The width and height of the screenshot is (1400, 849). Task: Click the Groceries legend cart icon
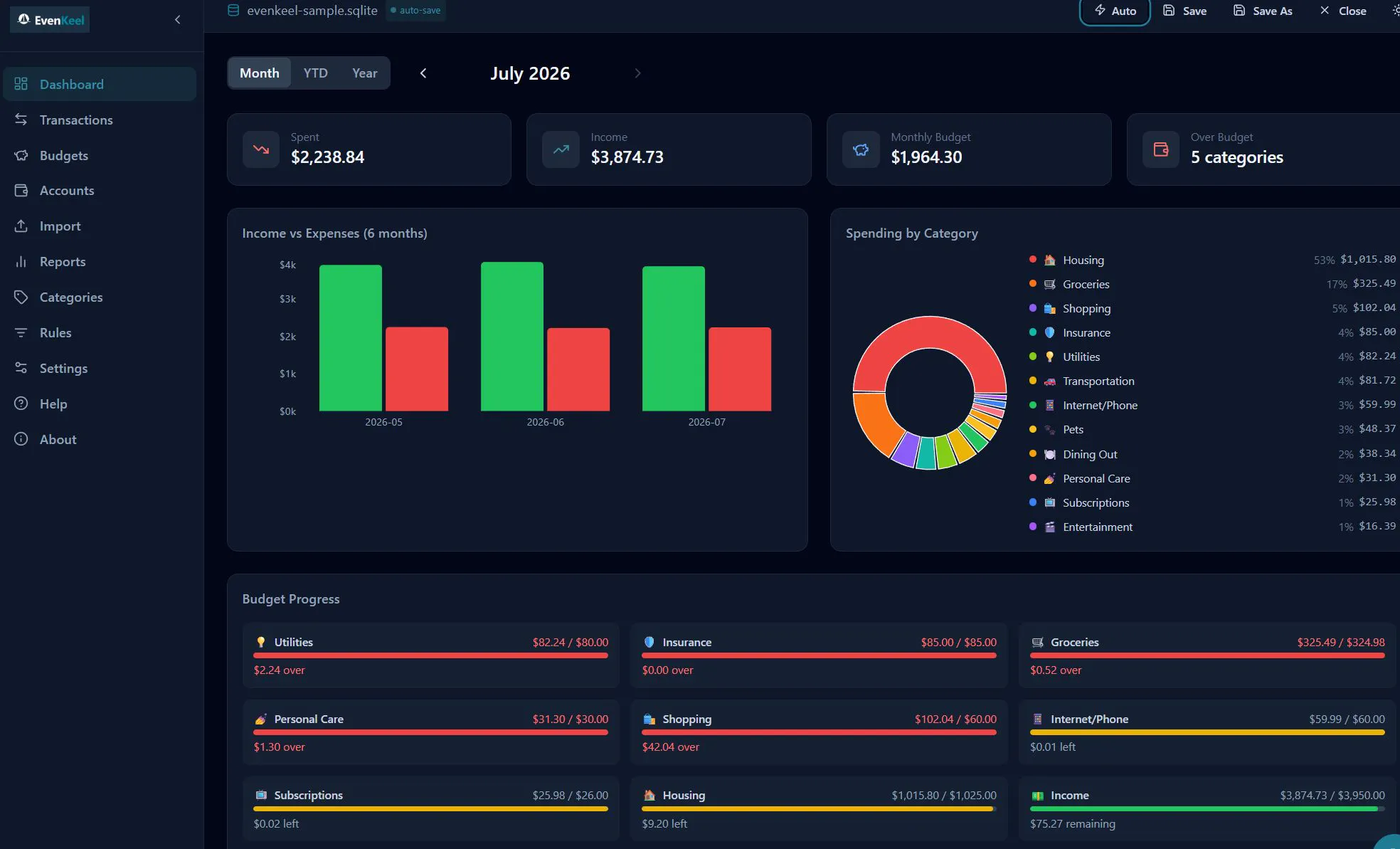click(x=1049, y=284)
